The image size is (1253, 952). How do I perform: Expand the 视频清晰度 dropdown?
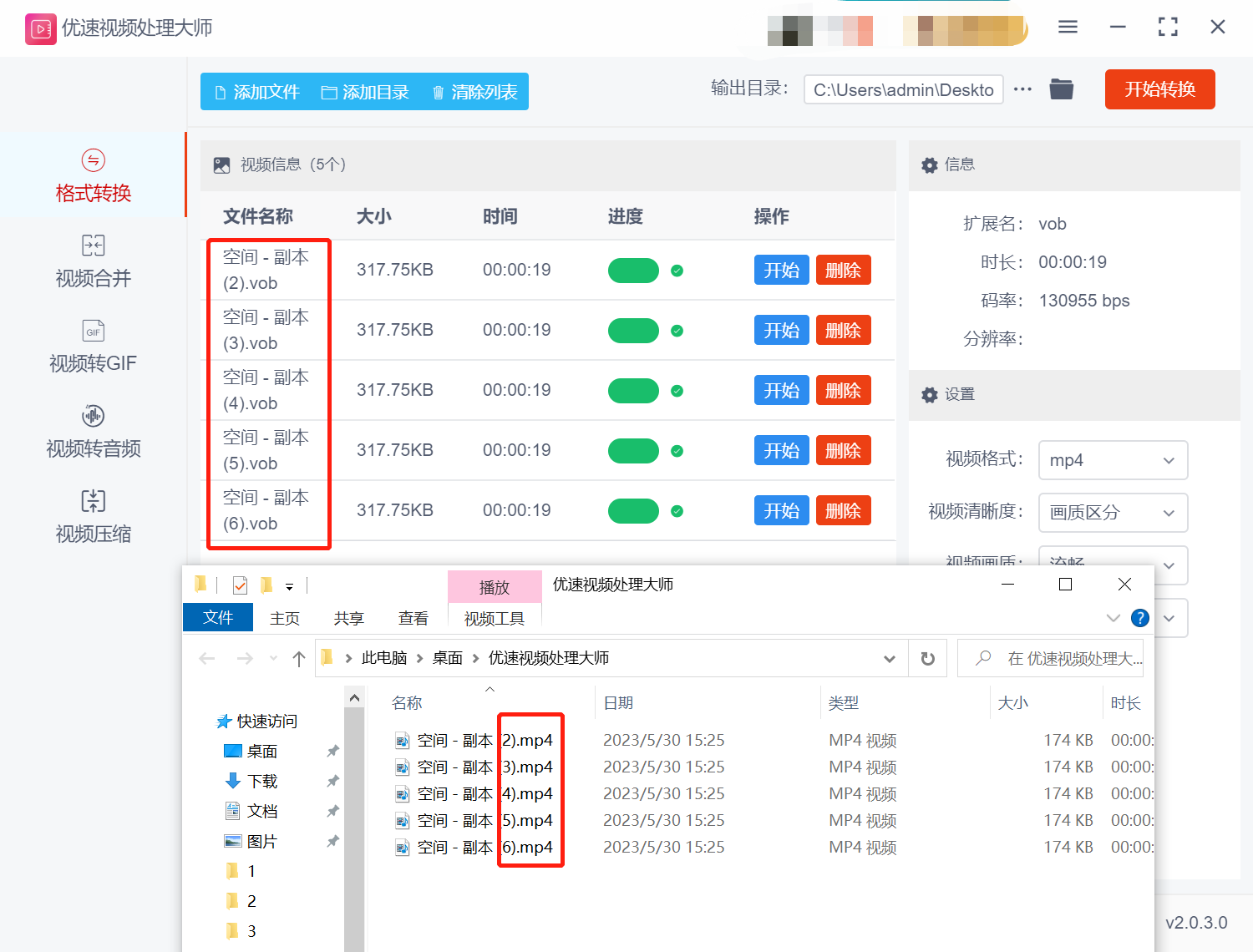tap(1113, 512)
